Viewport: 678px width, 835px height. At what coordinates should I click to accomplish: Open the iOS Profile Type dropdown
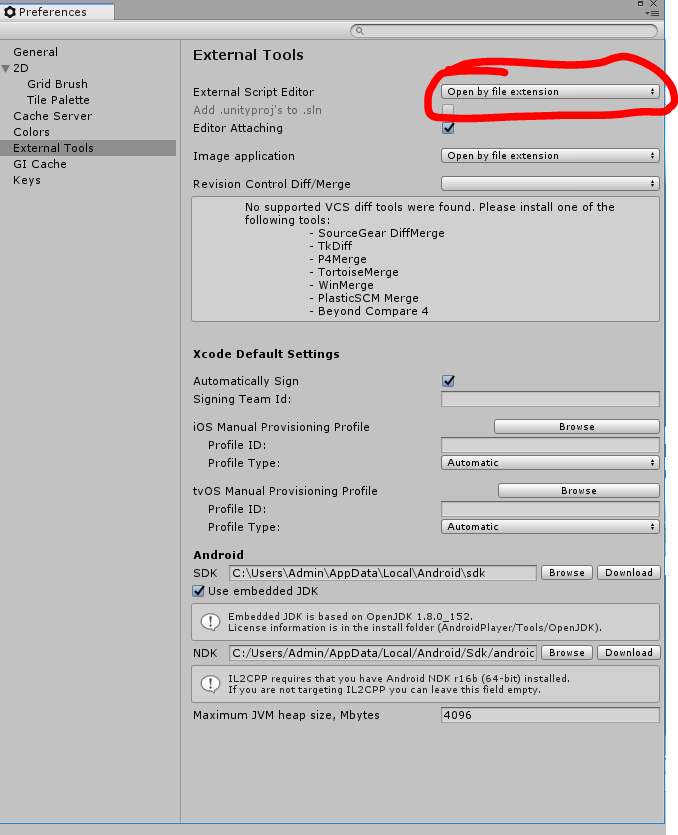[550, 463]
